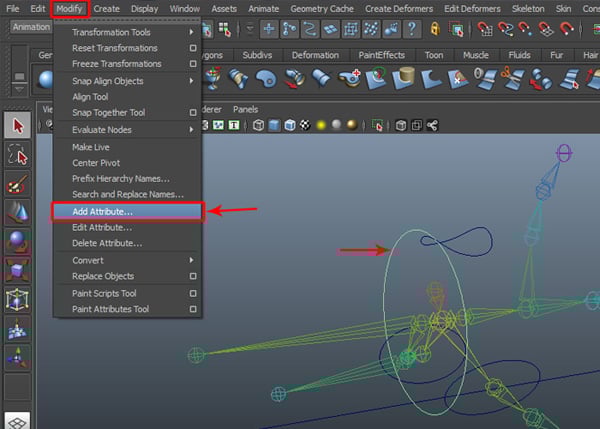The width and height of the screenshot is (600, 429).
Task: Select the Scale tool cube icon
Action: pos(18,271)
